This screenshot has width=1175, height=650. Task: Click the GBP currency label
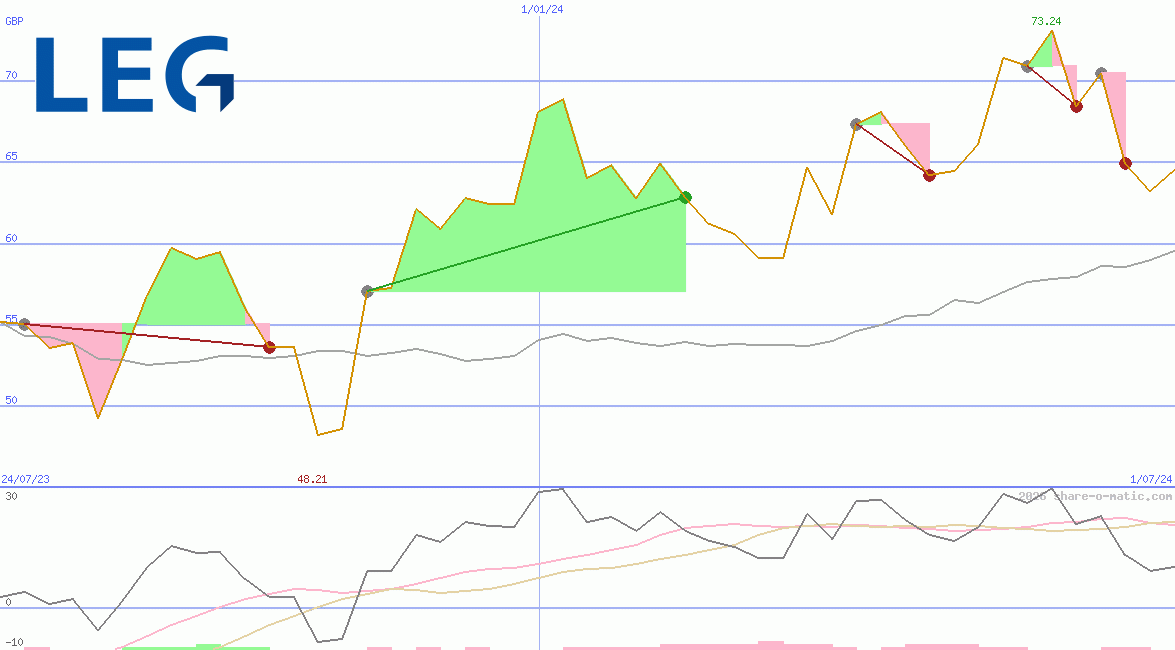14,21
